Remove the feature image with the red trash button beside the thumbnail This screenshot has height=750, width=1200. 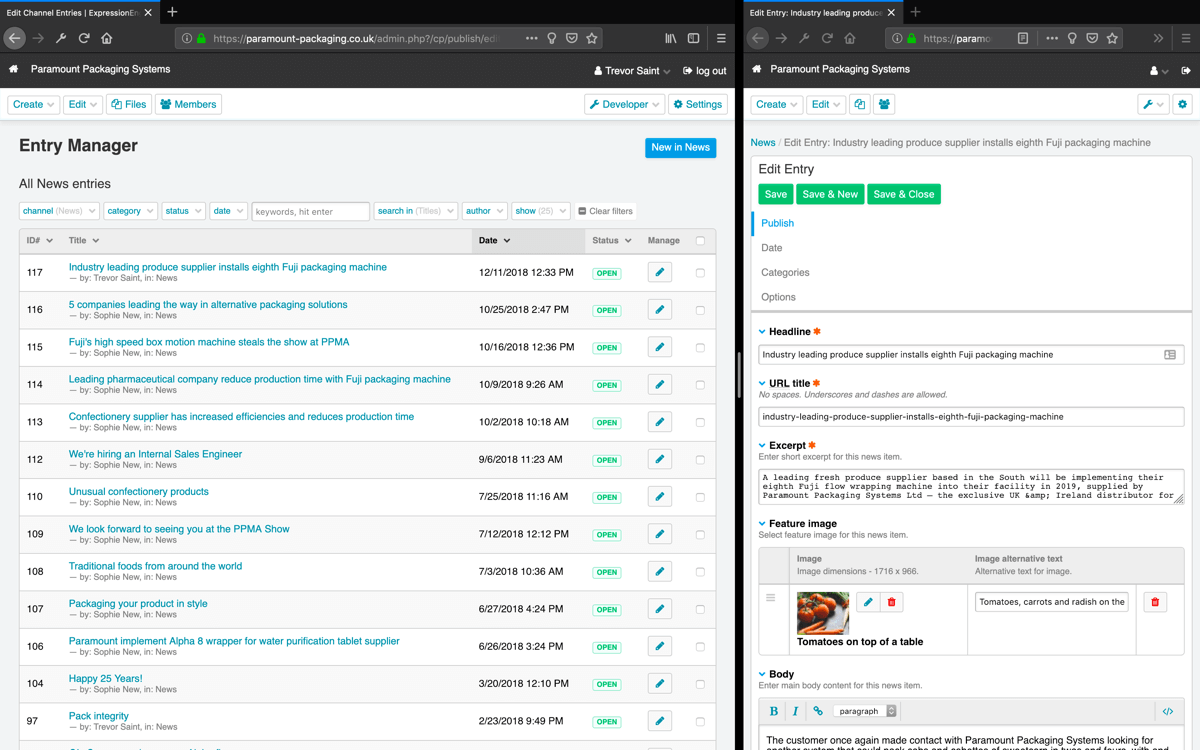(x=892, y=602)
